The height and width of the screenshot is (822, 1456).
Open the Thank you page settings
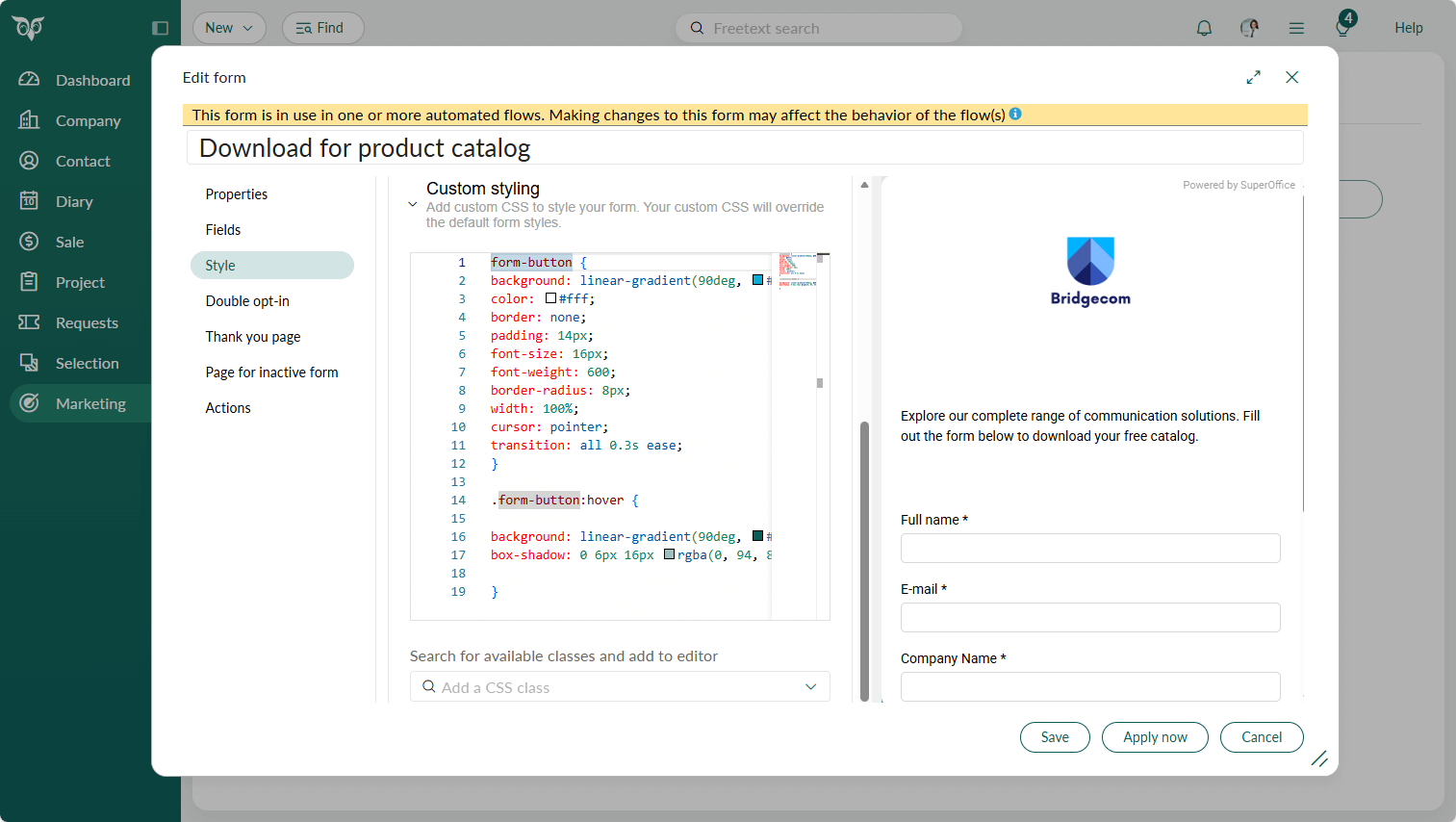[x=252, y=336]
